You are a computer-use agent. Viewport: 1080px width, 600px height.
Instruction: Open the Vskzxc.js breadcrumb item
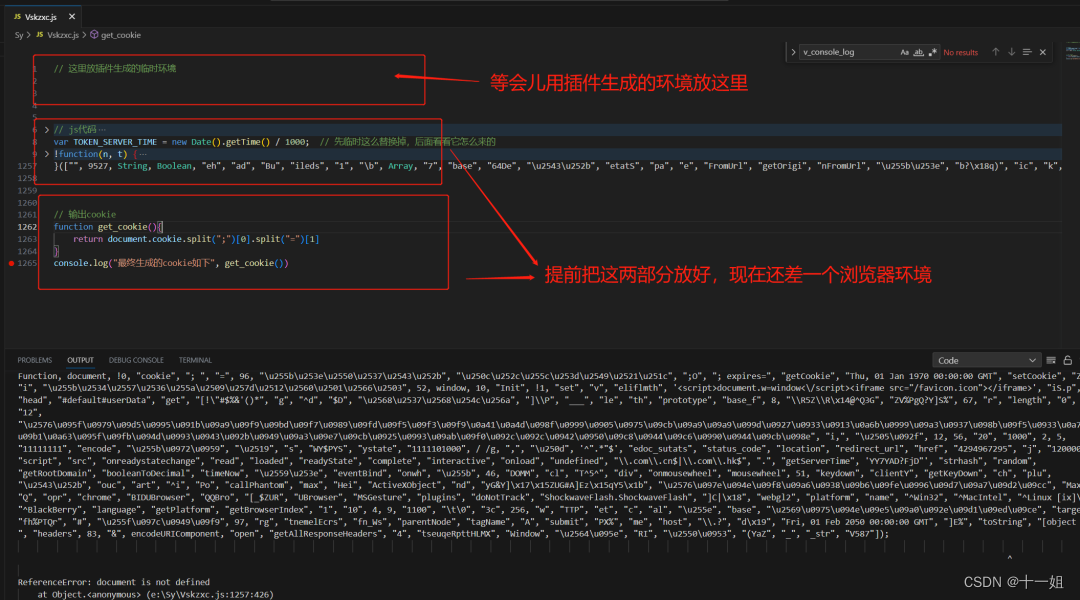tap(63, 35)
